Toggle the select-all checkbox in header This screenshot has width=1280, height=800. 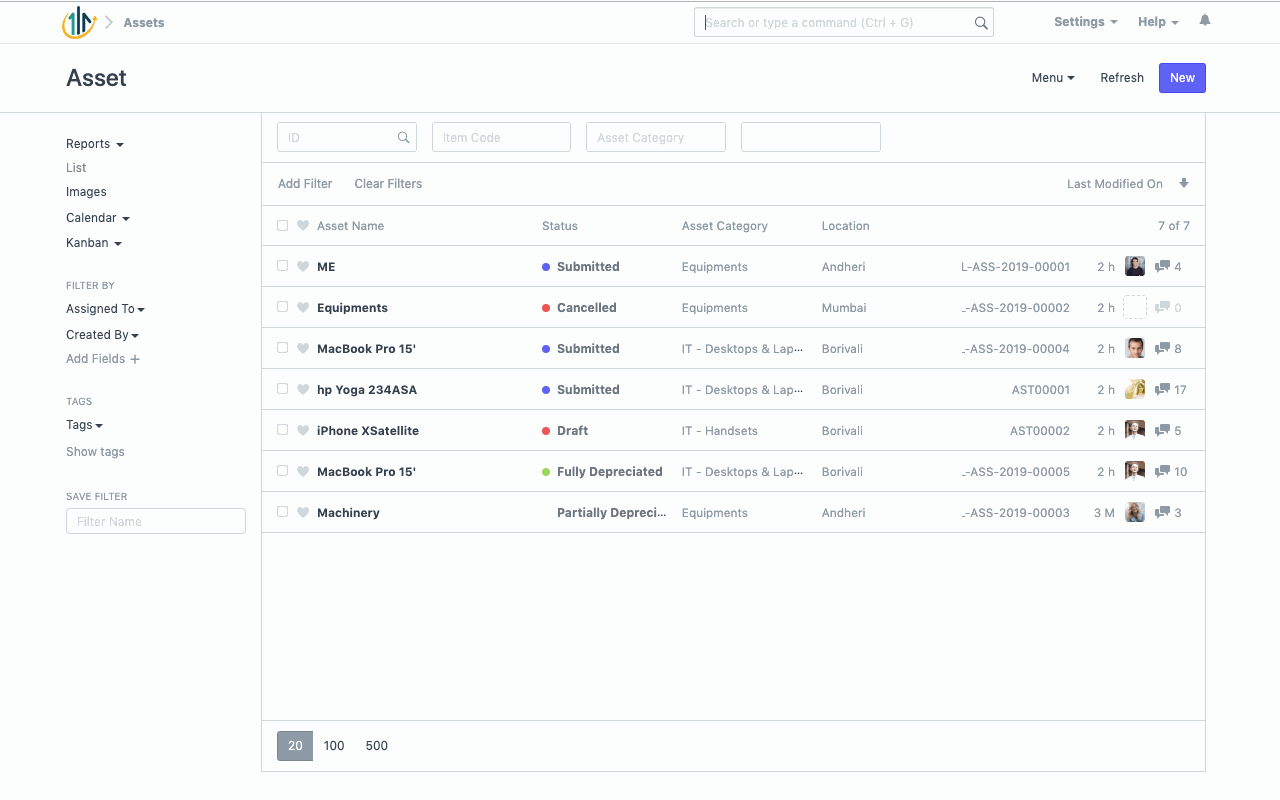[282, 226]
